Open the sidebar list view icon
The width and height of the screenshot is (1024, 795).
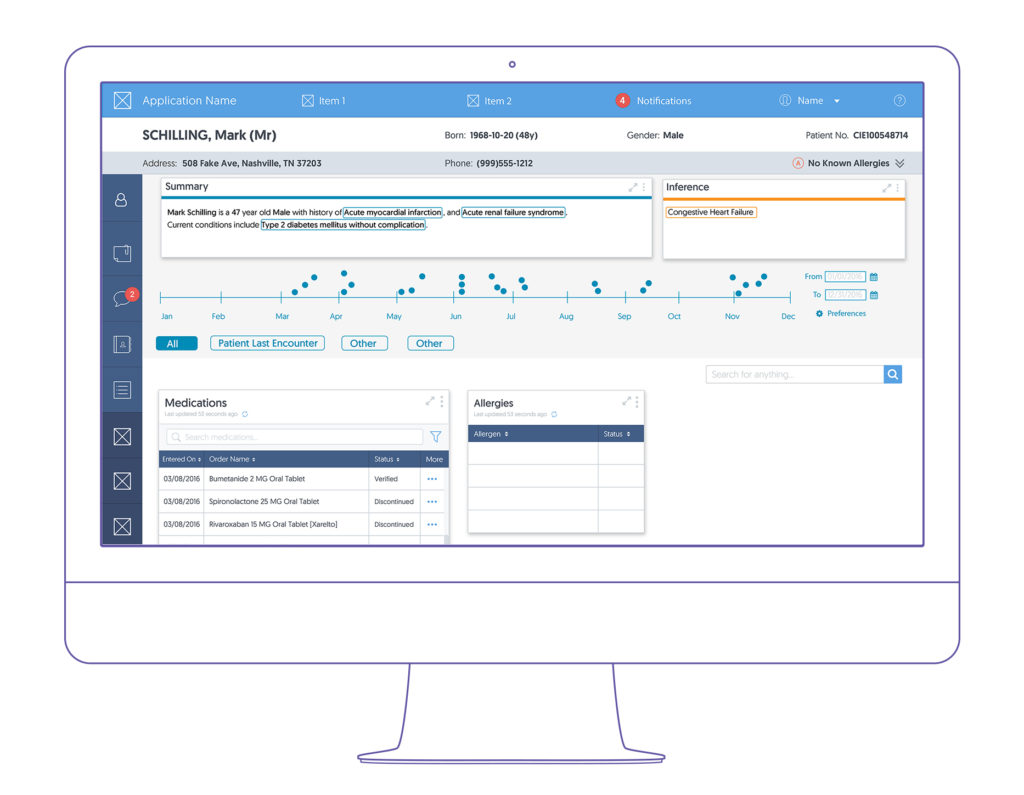pyautogui.click(x=121, y=390)
